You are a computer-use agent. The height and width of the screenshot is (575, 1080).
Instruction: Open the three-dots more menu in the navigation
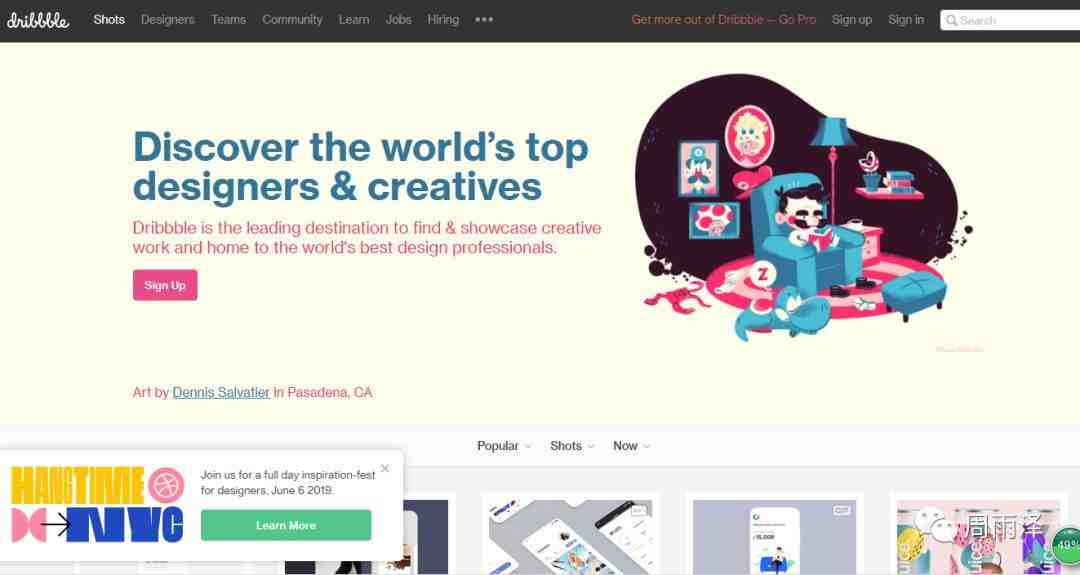[x=484, y=20]
